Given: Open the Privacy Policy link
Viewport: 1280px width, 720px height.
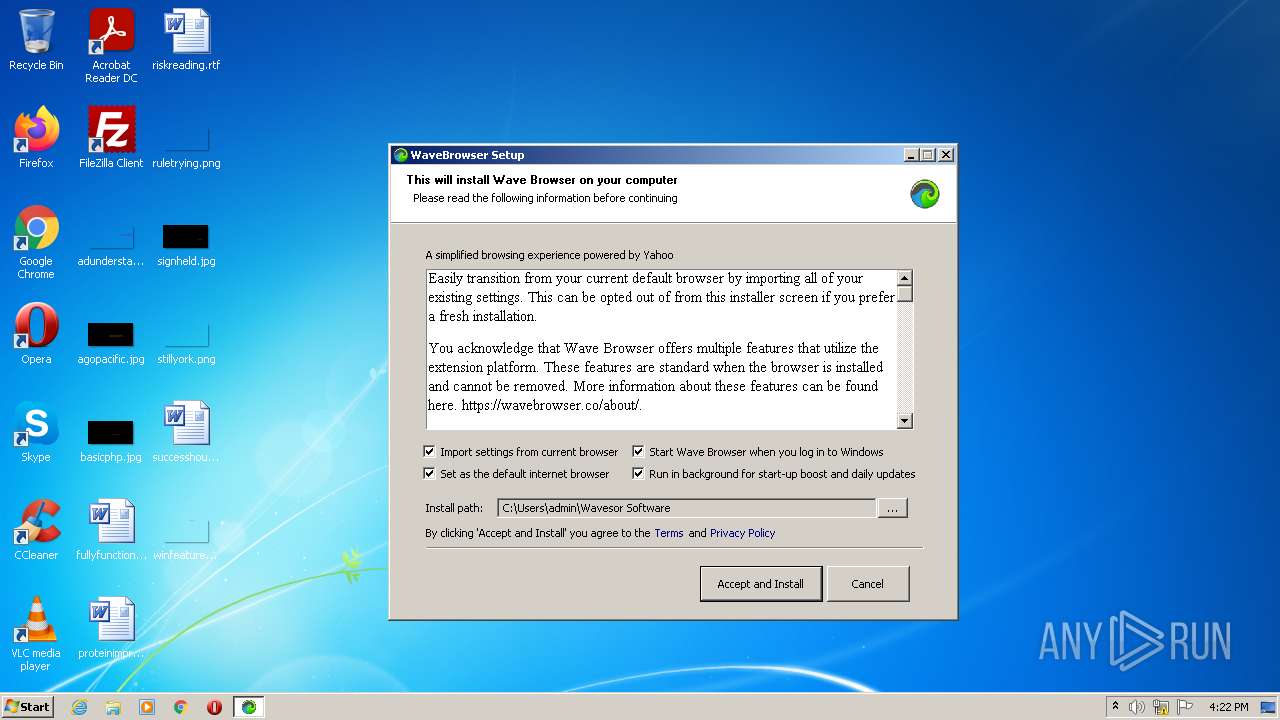Looking at the screenshot, I should [x=742, y=533].
